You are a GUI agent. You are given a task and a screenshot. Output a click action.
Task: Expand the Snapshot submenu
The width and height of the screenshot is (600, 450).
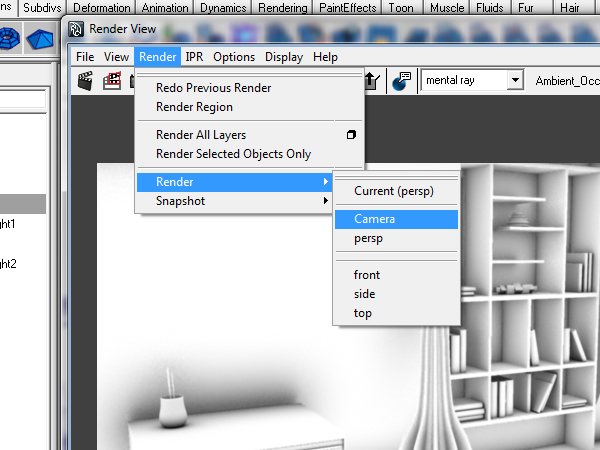[233, 201]
